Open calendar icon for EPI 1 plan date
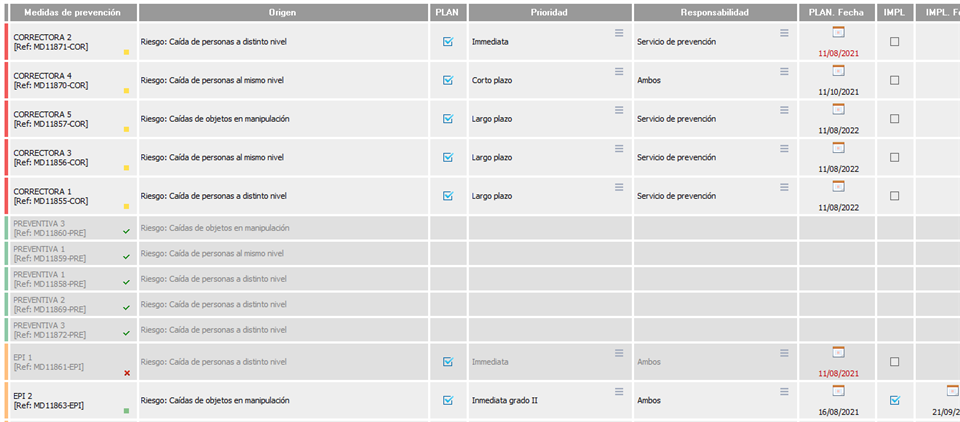The image size is (960, 422). click(838, 352)
